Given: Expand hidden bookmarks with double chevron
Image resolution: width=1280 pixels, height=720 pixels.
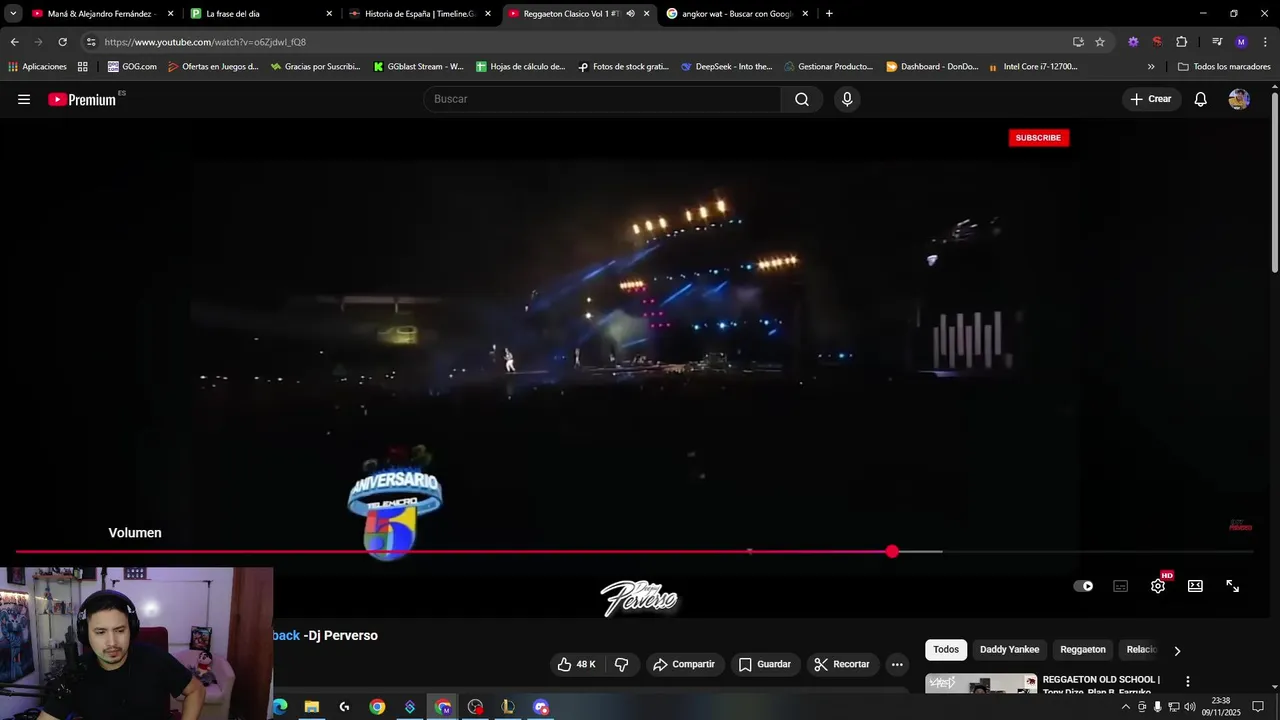Looking at the screenshot, I should tap(1151, 67).
